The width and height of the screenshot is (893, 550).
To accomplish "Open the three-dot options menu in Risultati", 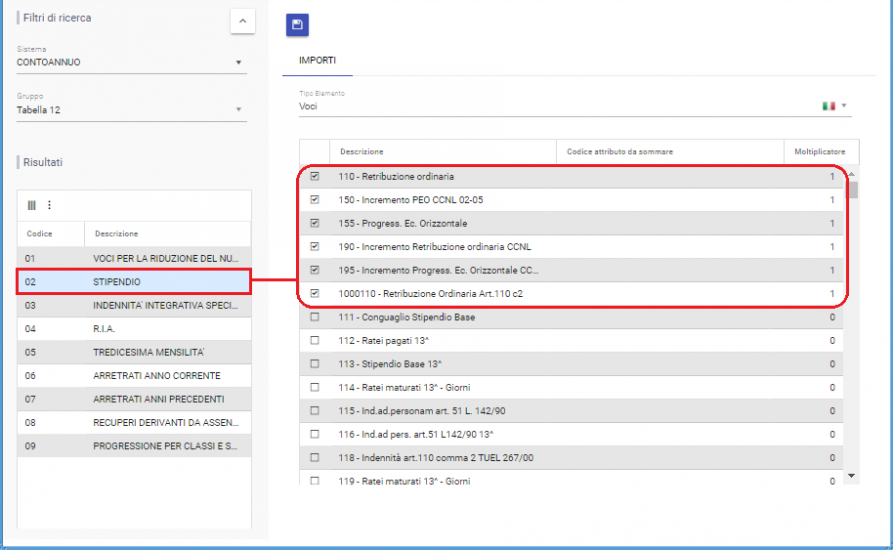I will [x=49, y=205].
